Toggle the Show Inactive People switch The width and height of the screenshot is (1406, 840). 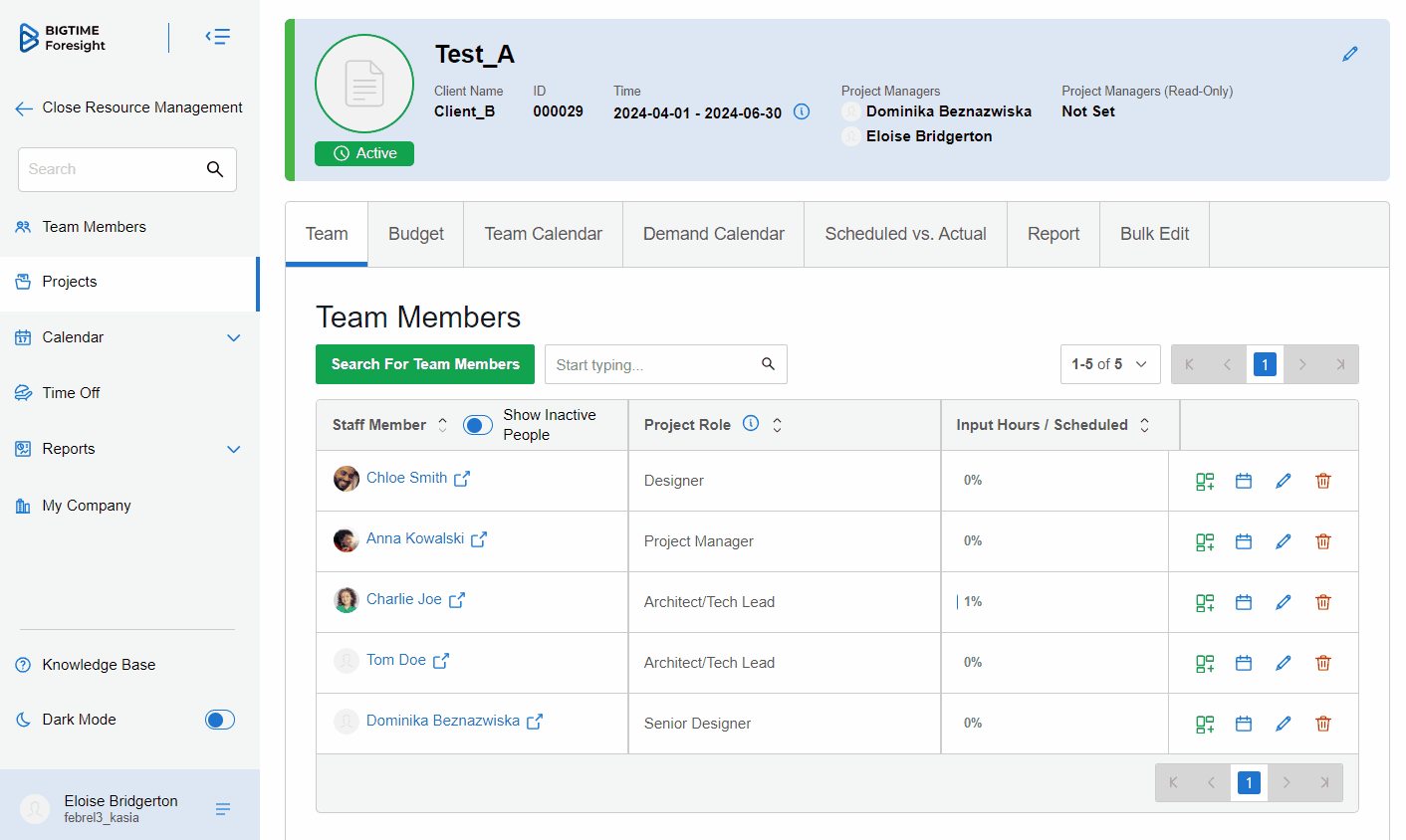click(478, 425)
